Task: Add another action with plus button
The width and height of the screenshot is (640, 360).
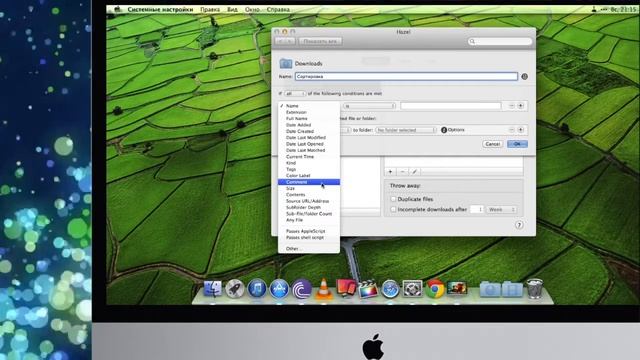Action: (520, 130)
